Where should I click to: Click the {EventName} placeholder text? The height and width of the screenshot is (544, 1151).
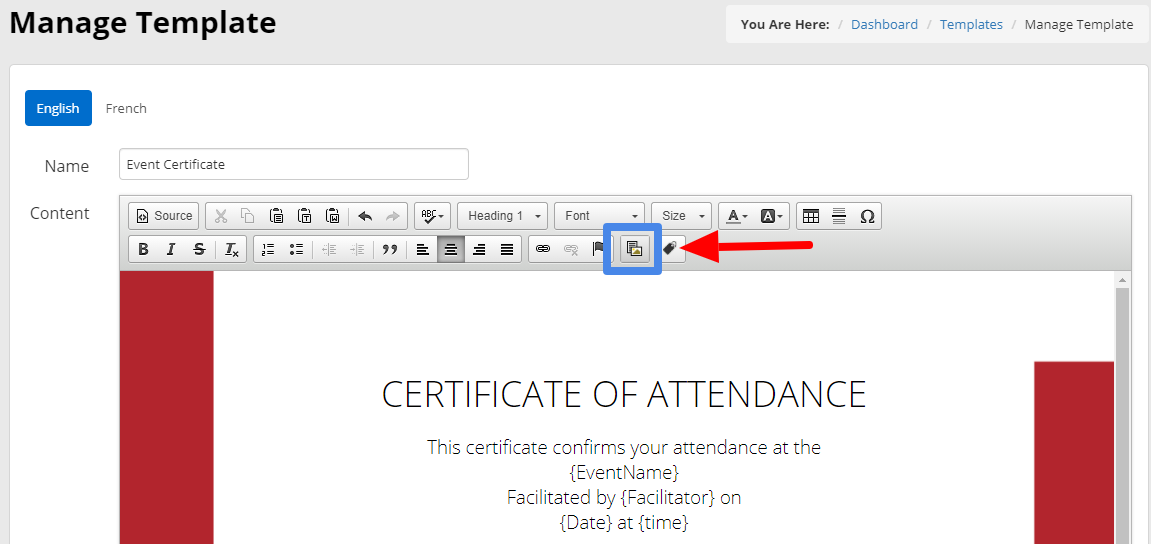624,471
